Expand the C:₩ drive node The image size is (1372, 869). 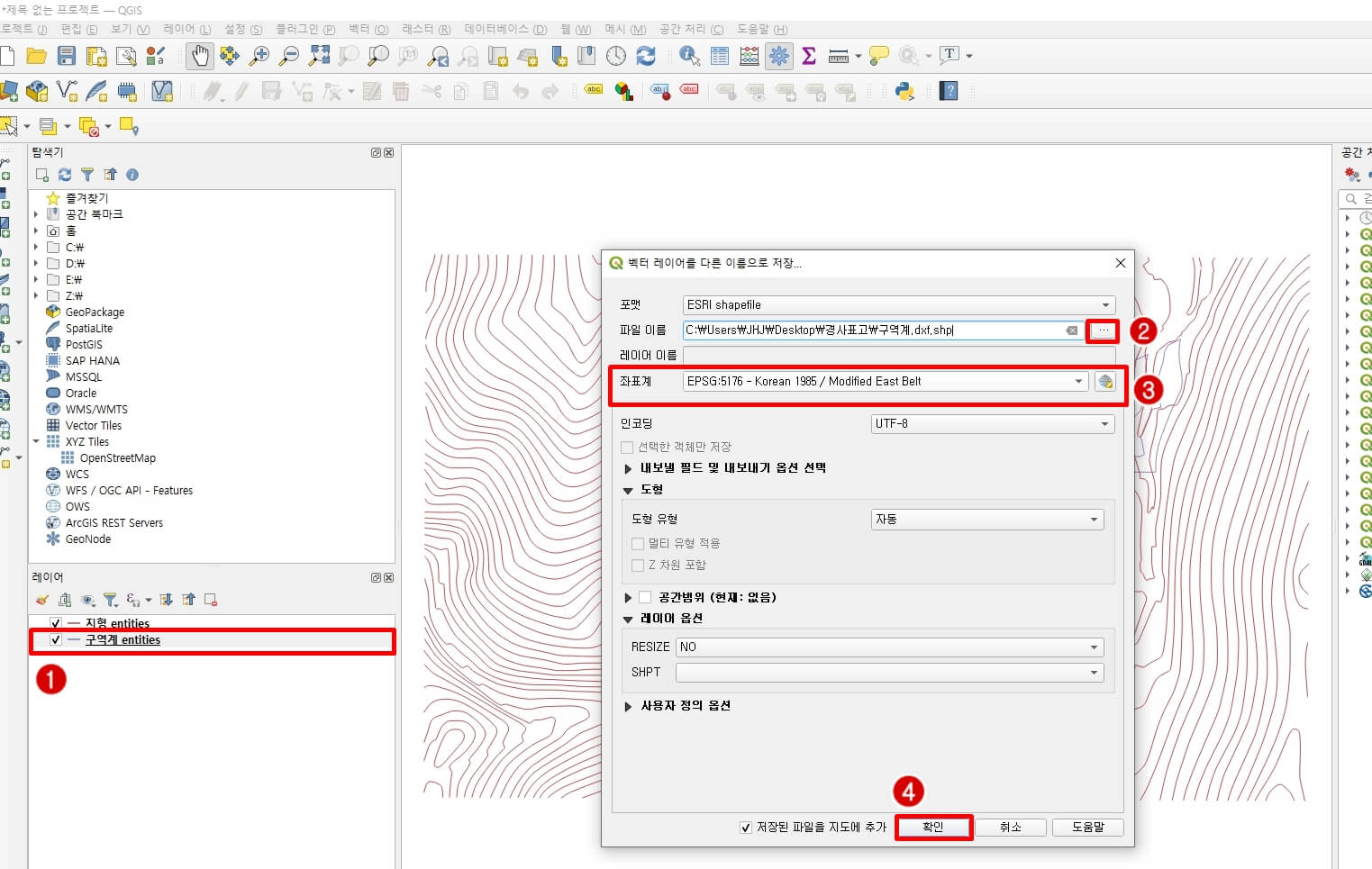pos(36,248)
